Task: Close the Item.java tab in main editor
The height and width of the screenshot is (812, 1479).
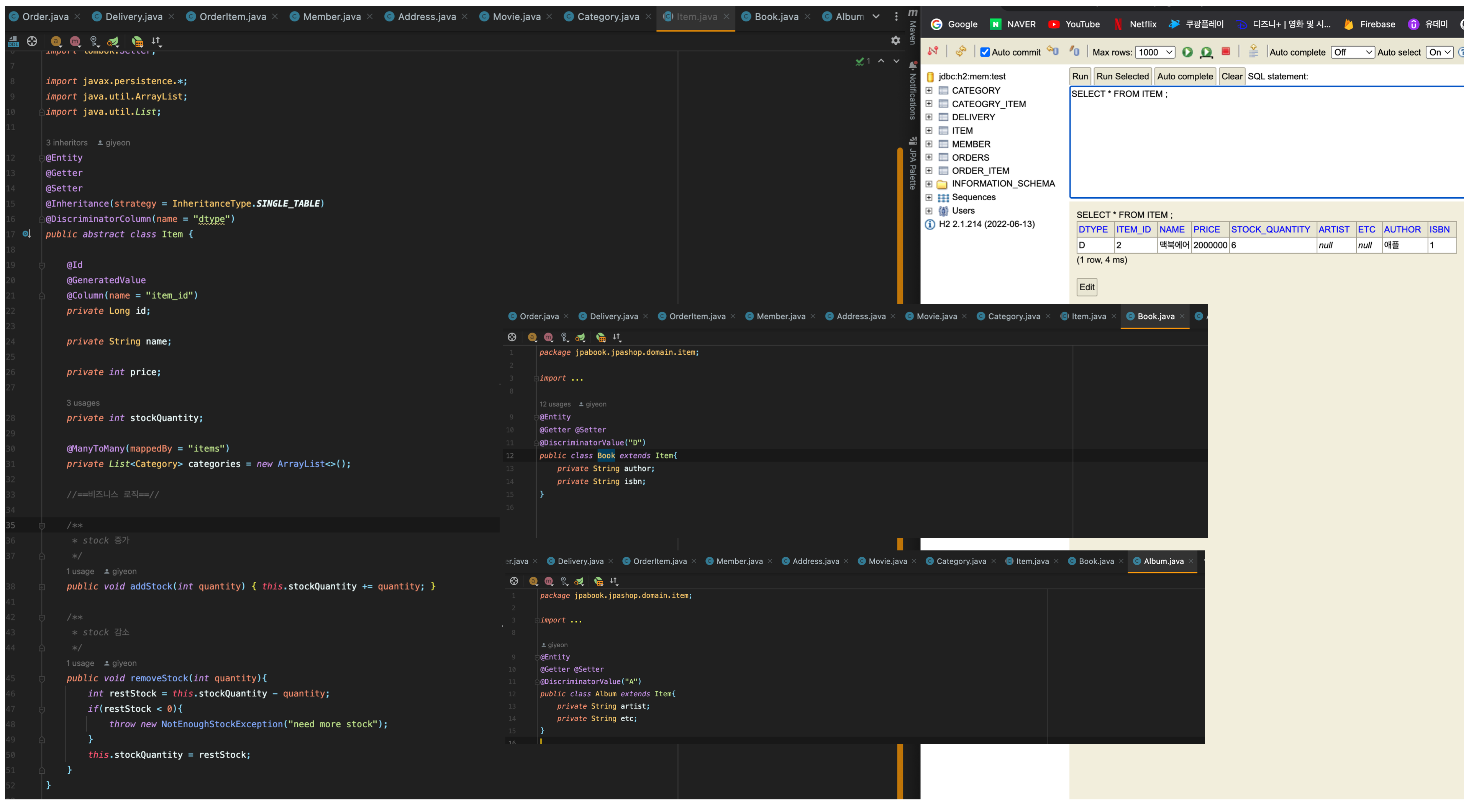Action: click(x=726, y=16)
